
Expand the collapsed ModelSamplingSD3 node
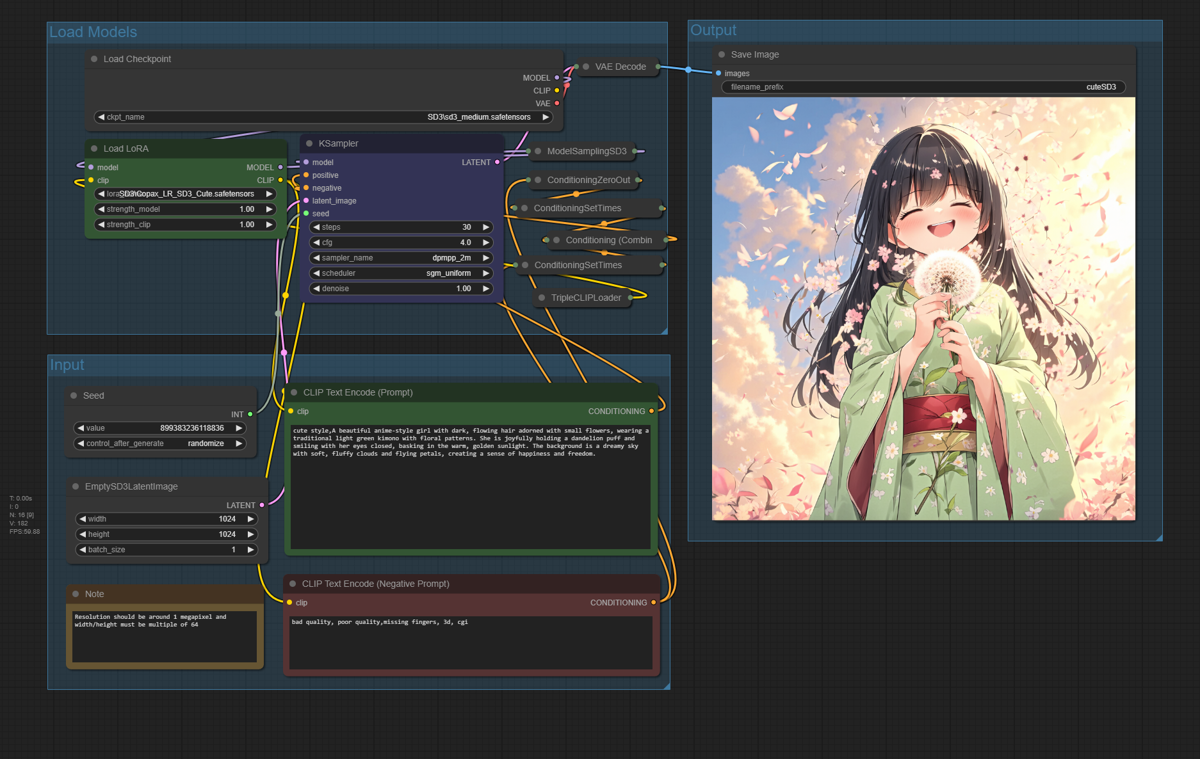pos(538,152)
